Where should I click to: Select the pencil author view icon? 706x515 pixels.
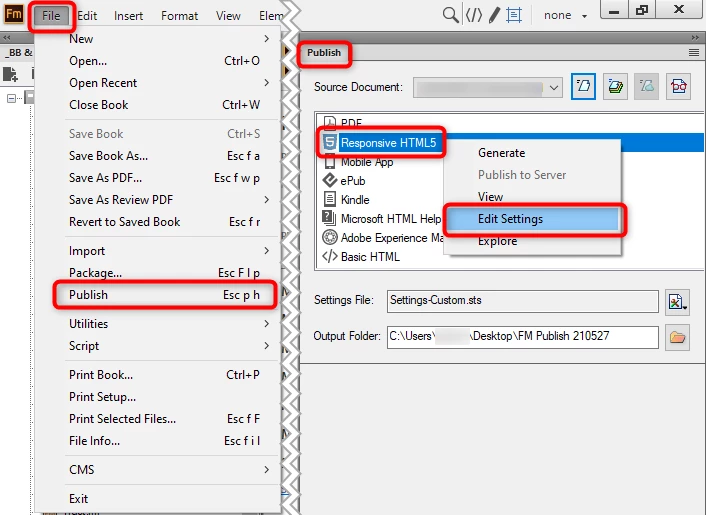pos(495,15)
